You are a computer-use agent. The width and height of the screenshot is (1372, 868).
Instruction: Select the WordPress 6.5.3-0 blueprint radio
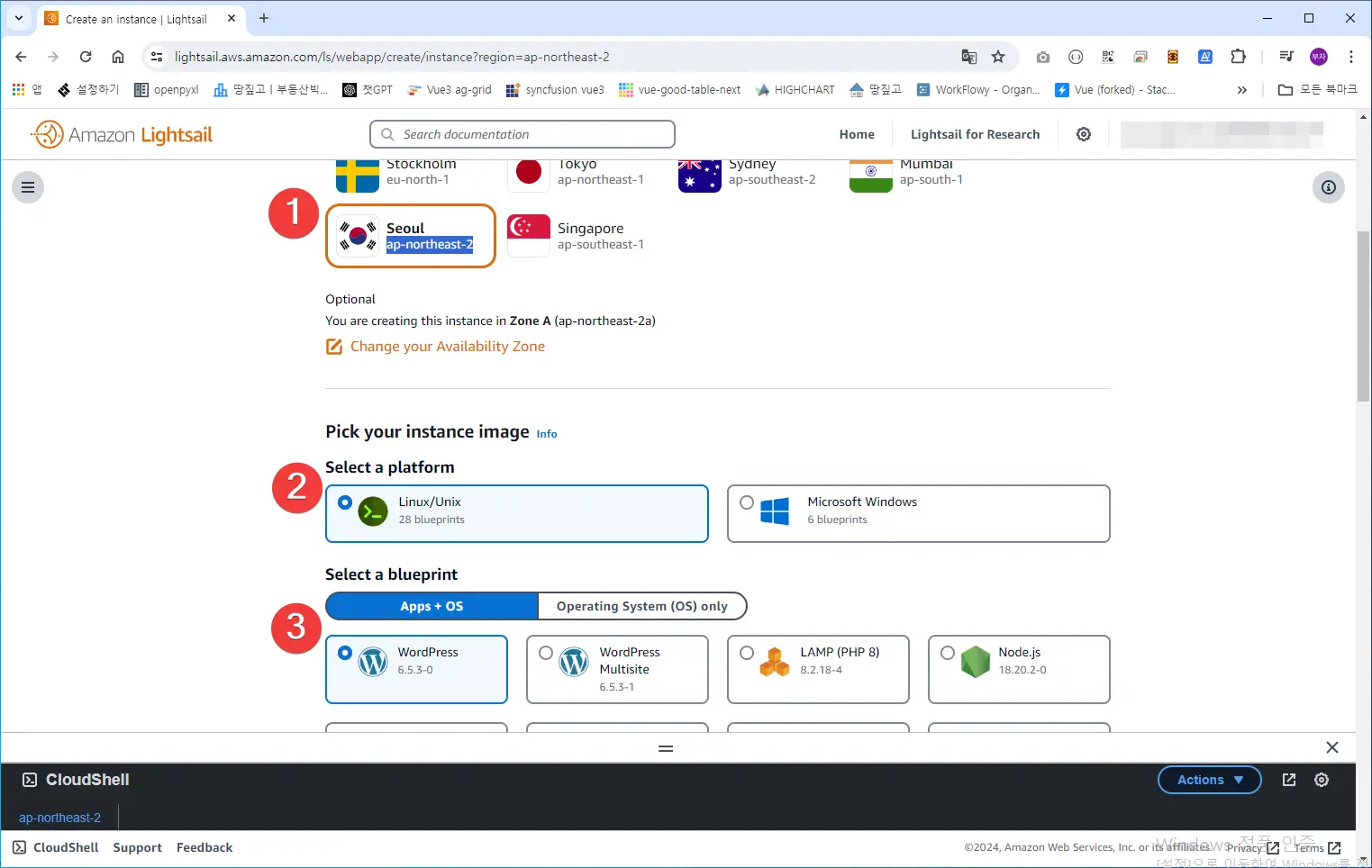point(345,653)
